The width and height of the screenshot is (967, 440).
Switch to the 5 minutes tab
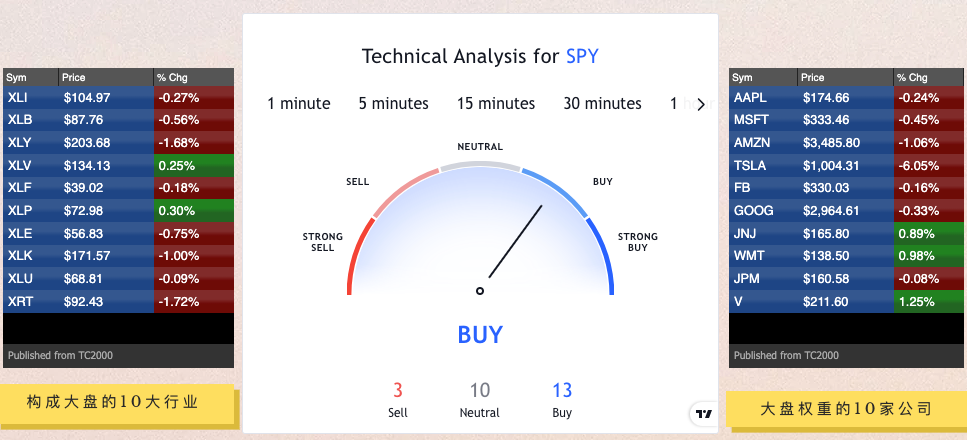(393, 104)
